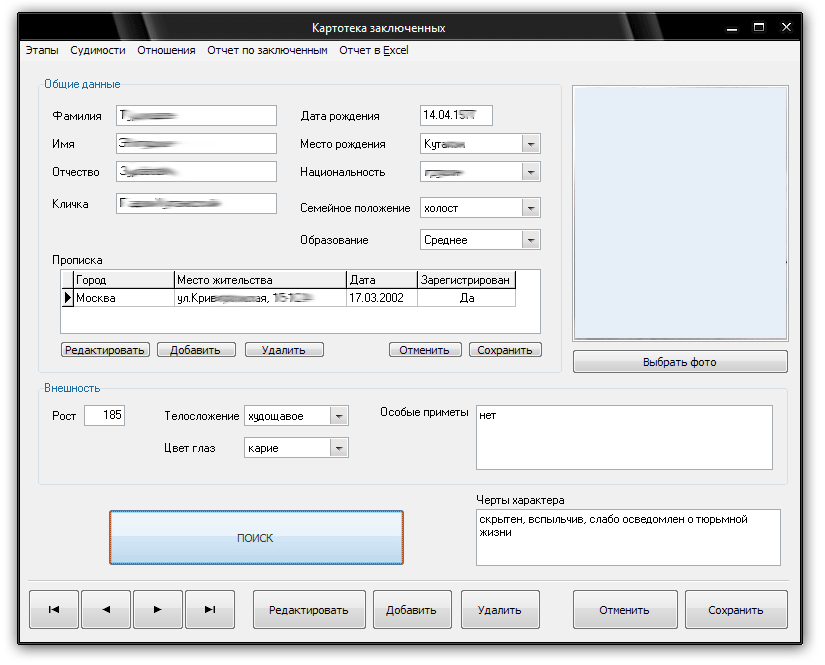This screenshot has height=665, width=825.
Task: Select the Москва row marker in grid
Action: (68, 298)
